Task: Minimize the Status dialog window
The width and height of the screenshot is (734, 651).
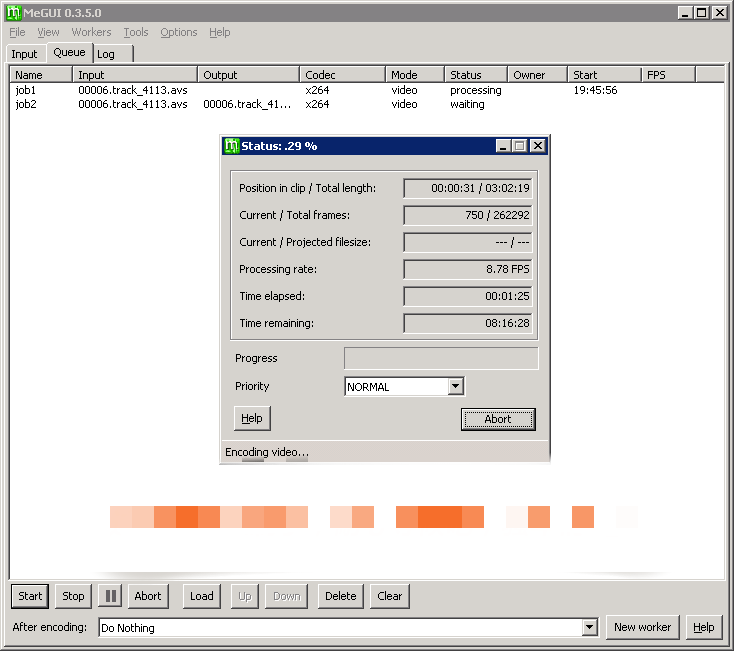Action: (x=504, y=146)
